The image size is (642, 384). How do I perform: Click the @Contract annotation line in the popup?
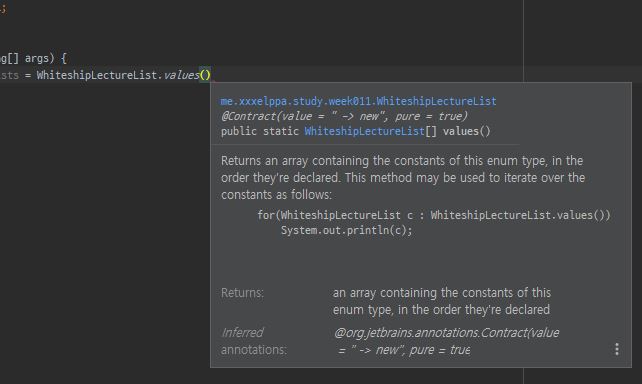pyautogui.click(x=344, y=116)
